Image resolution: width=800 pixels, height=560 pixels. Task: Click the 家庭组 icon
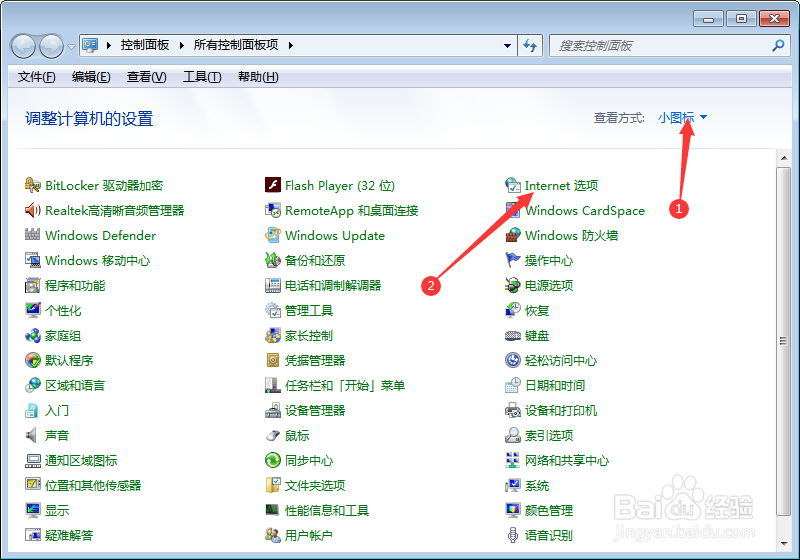click(33, 335)
